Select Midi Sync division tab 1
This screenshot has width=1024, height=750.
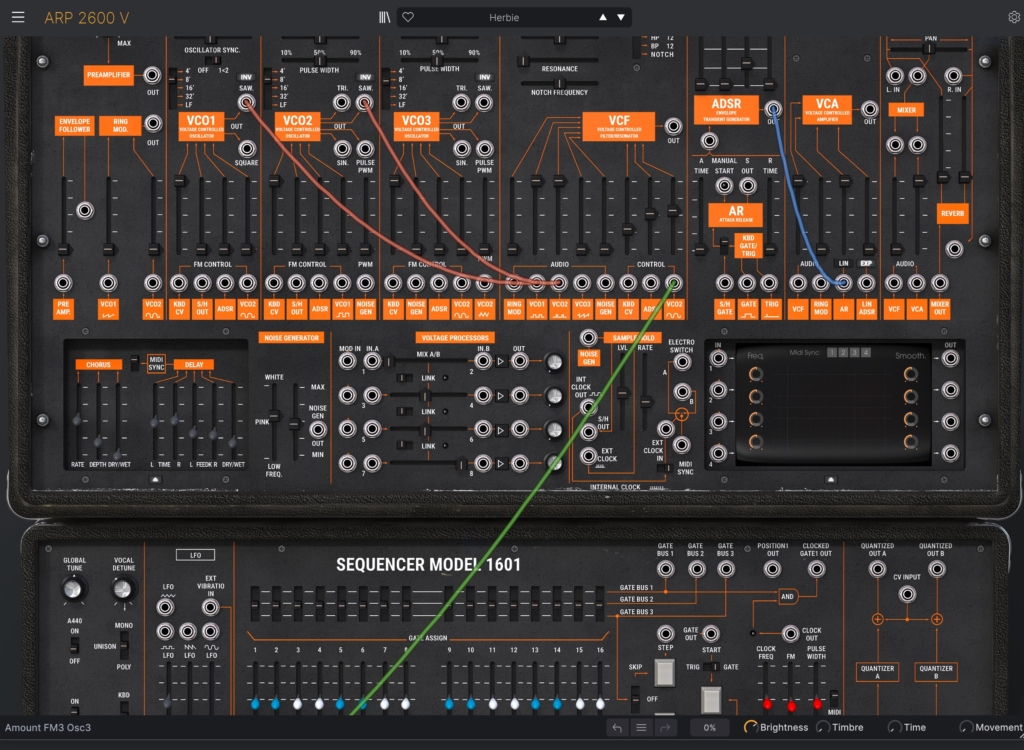pyautogui.click(x=831, y=353)
